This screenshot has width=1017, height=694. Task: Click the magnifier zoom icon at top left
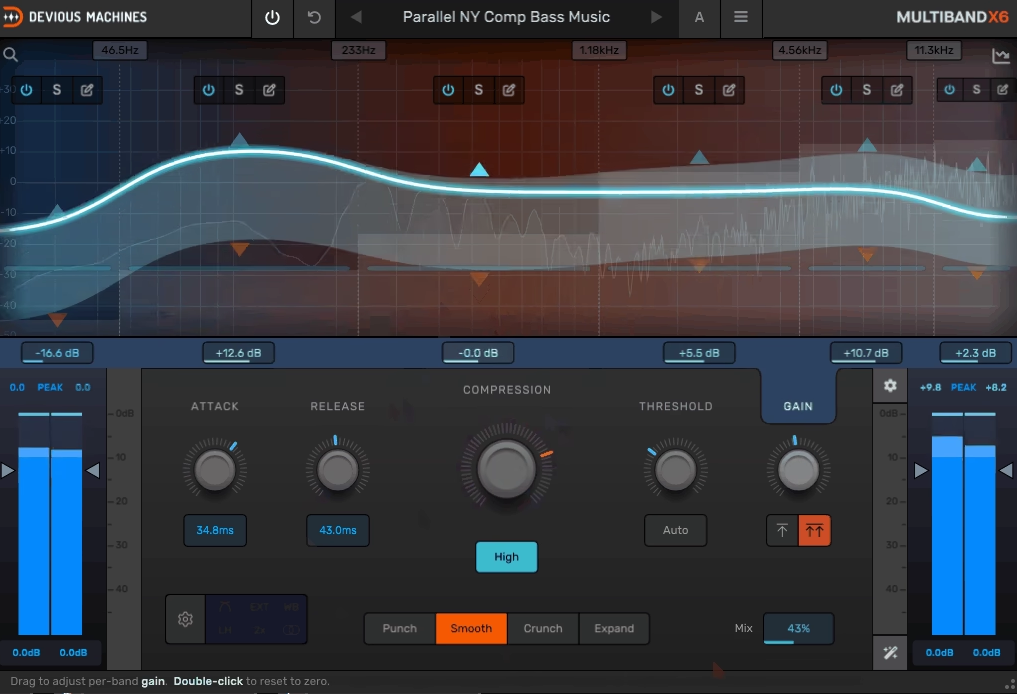click(10, 55)
